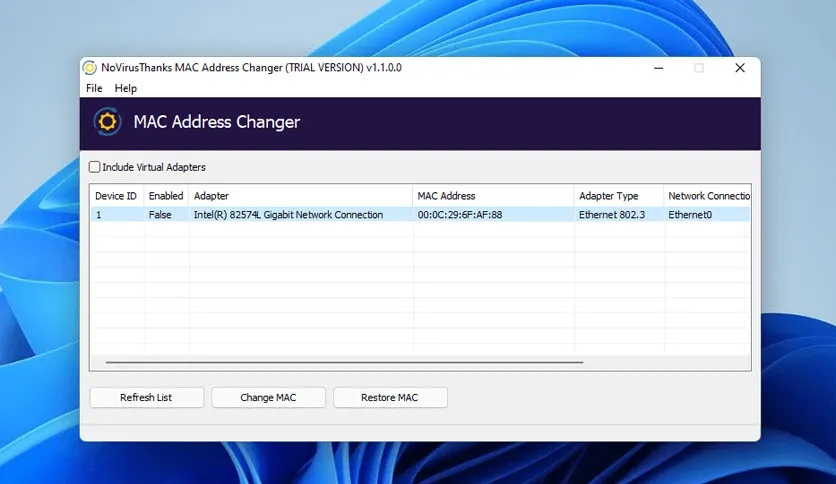
Task: Sort by the Enabled column header
Action: 166,196
